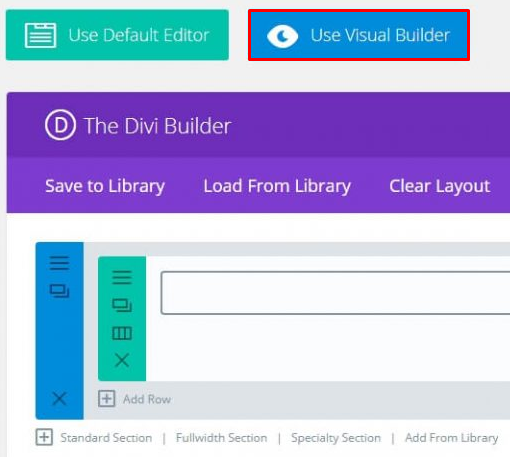
Task: Select Clear Layout option
Action: (440, 186)
